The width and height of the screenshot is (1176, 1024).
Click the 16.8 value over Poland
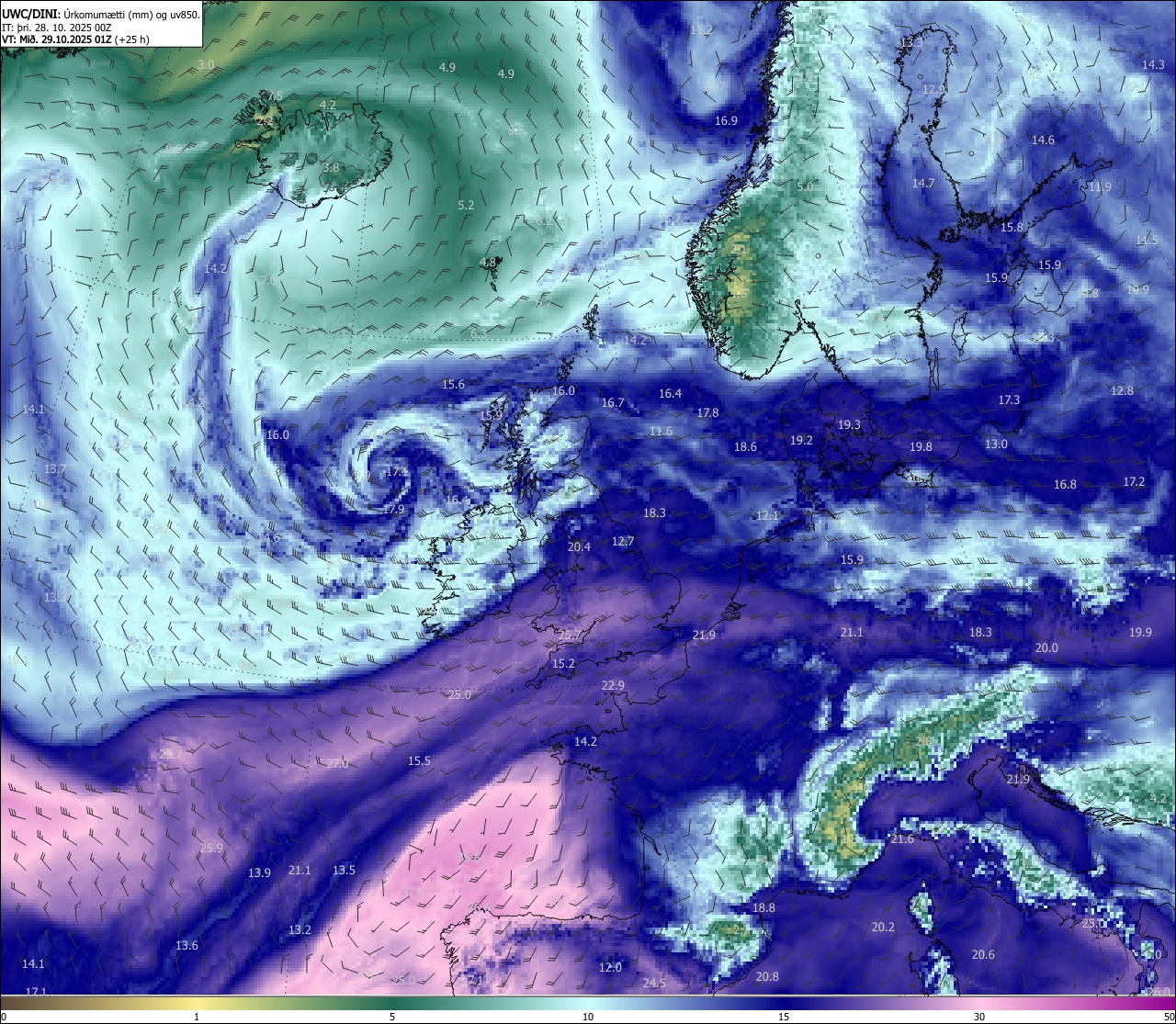tap(1065, 484)
